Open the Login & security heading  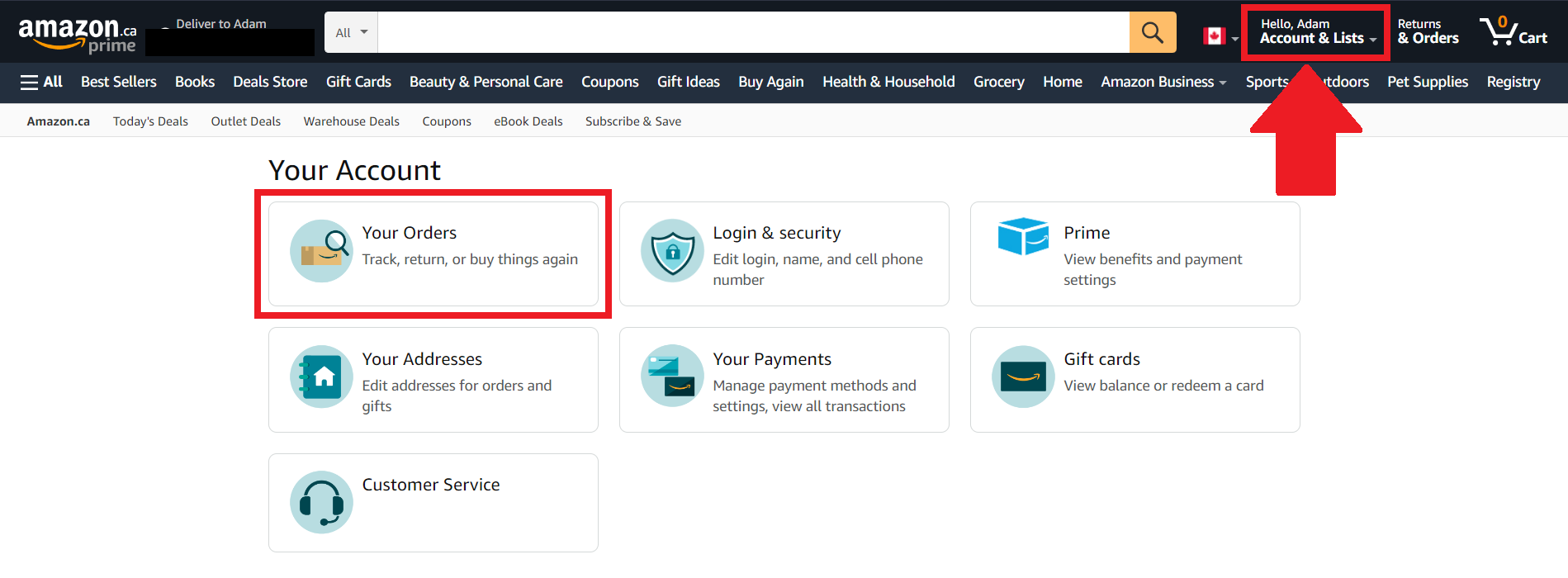[x=777, y=233]
